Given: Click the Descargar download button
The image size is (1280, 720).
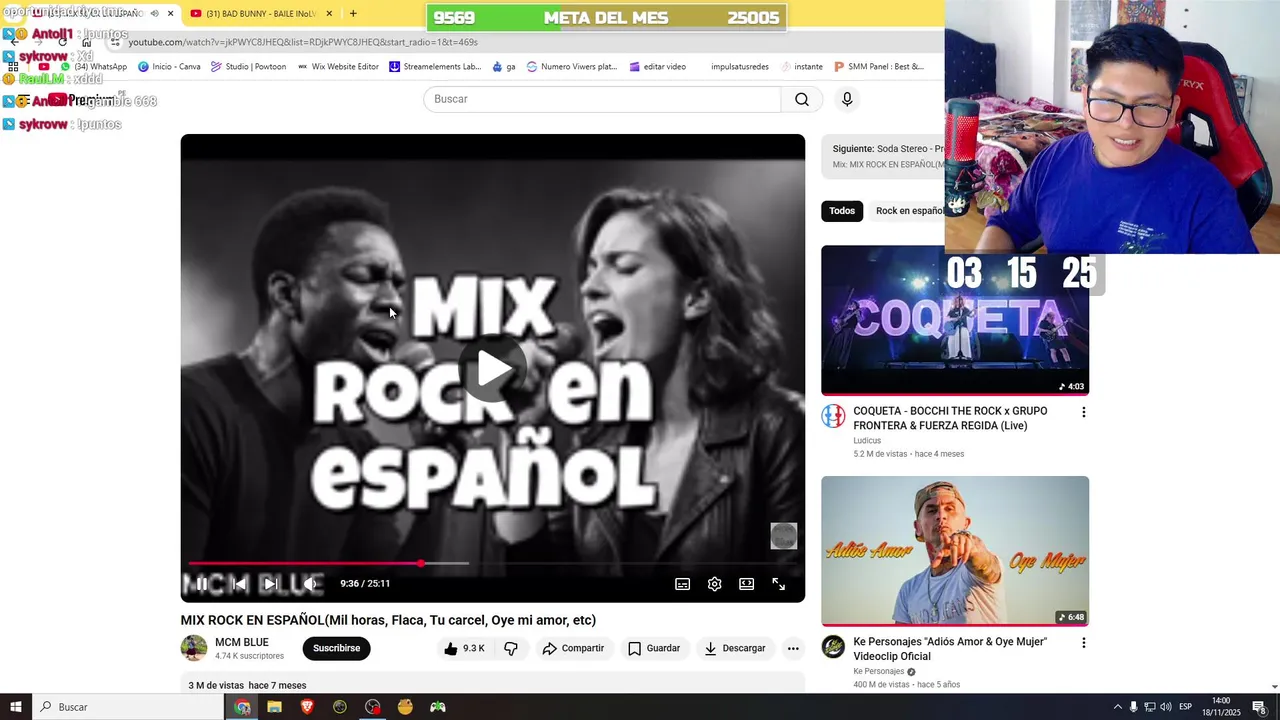Looking at the screenshot, I should pyautogui.click(x=735, y=648).
